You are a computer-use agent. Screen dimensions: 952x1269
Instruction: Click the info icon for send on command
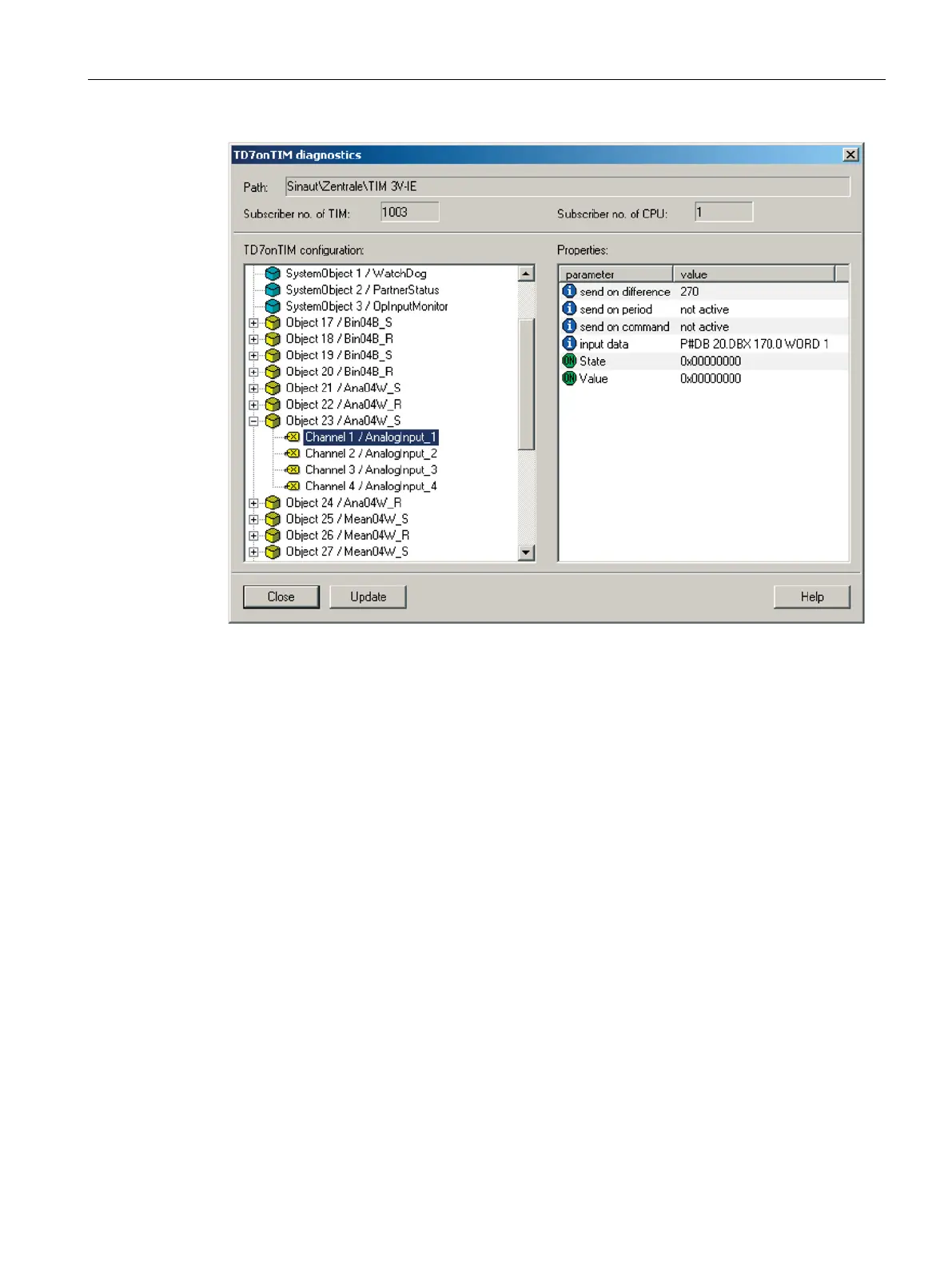[x=569, y=326]
